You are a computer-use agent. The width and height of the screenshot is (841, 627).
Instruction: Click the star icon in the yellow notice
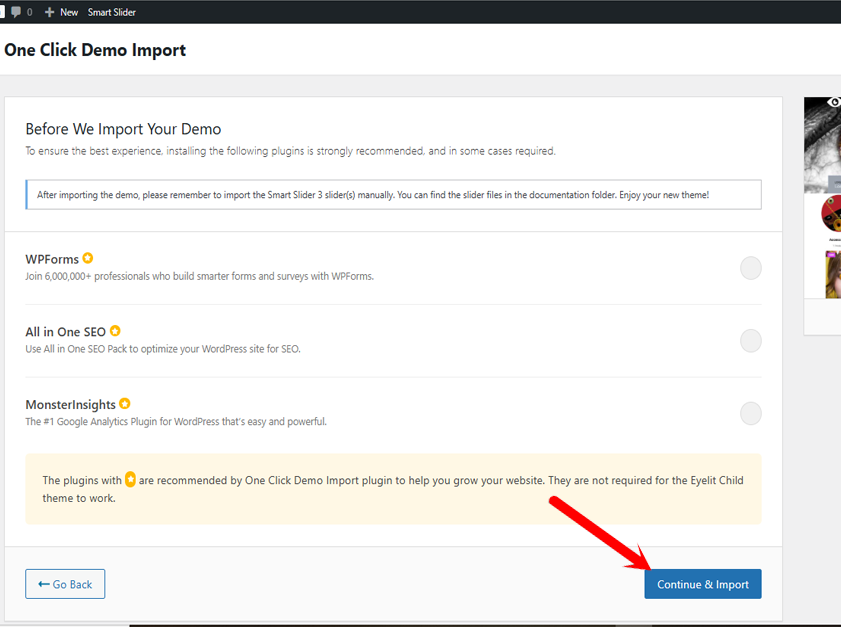click(131, 480)
